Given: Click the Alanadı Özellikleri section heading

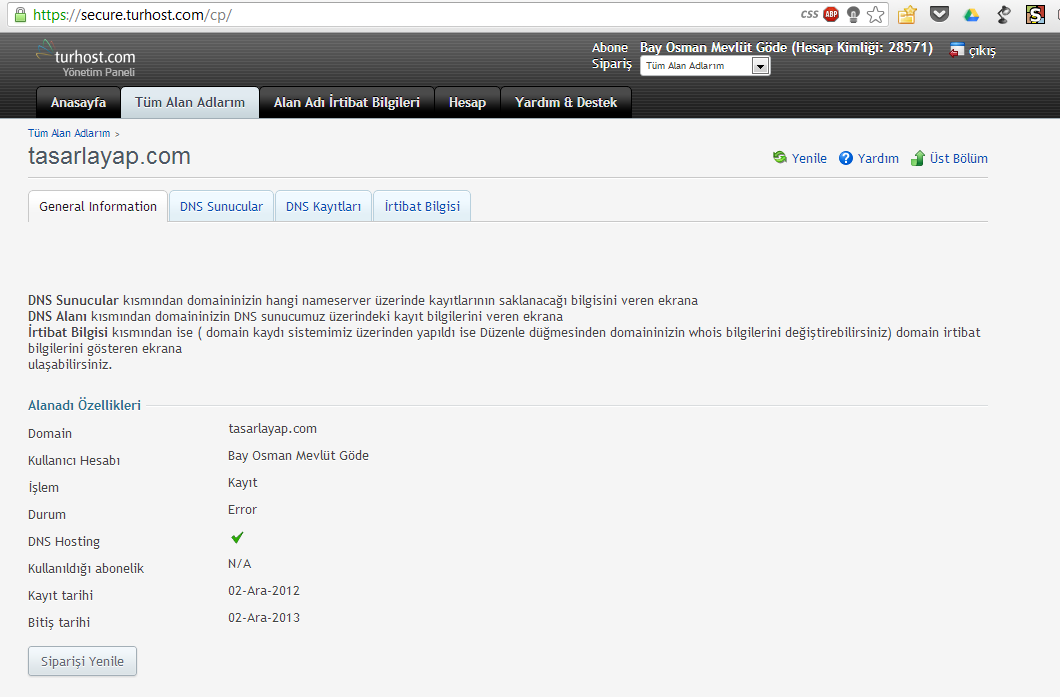Looking at the screenshot, I should [x=85, y=405].
